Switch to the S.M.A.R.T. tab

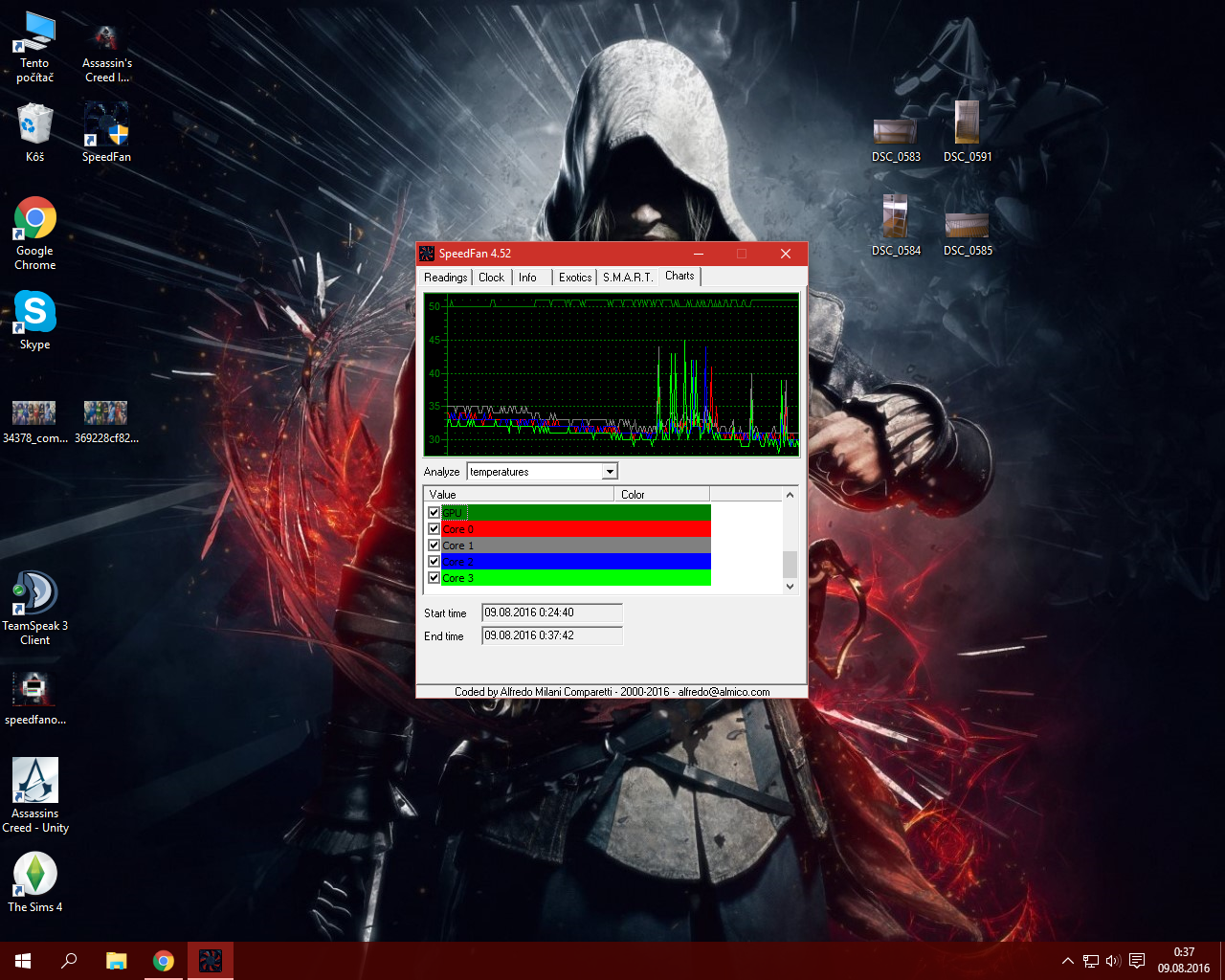coord(628,278)
